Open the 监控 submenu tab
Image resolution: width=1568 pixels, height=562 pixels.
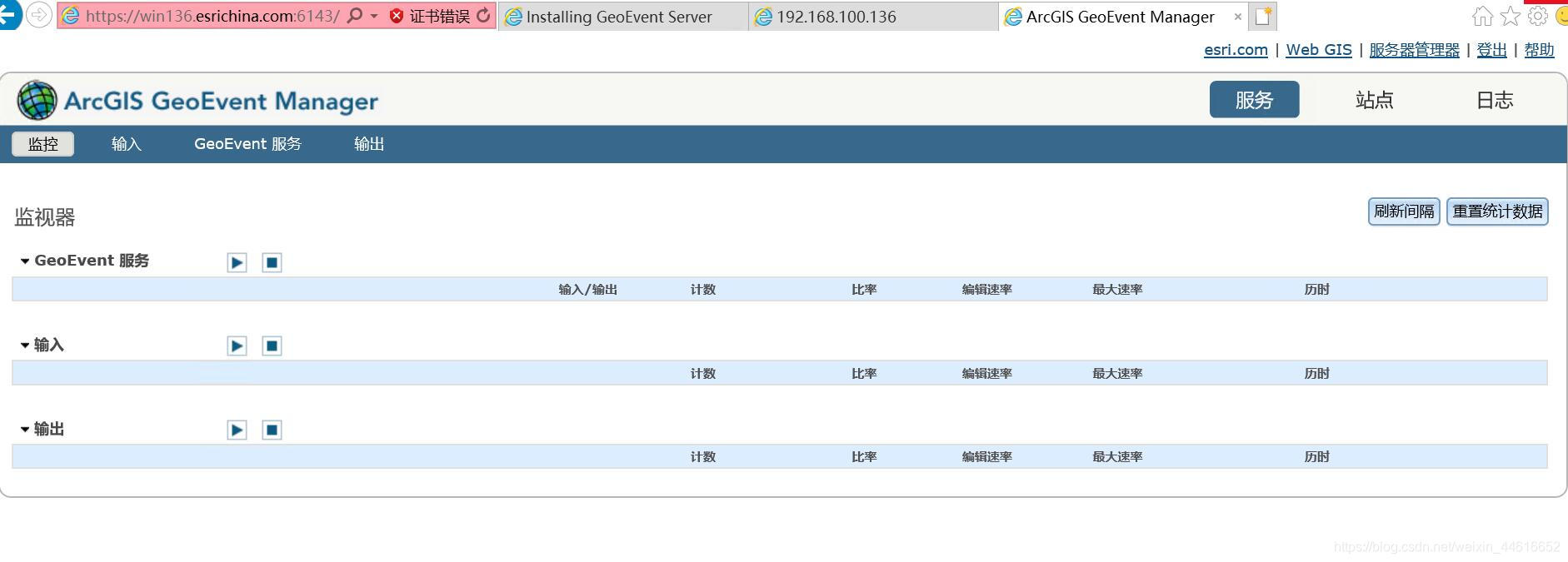tap(42, 144)
